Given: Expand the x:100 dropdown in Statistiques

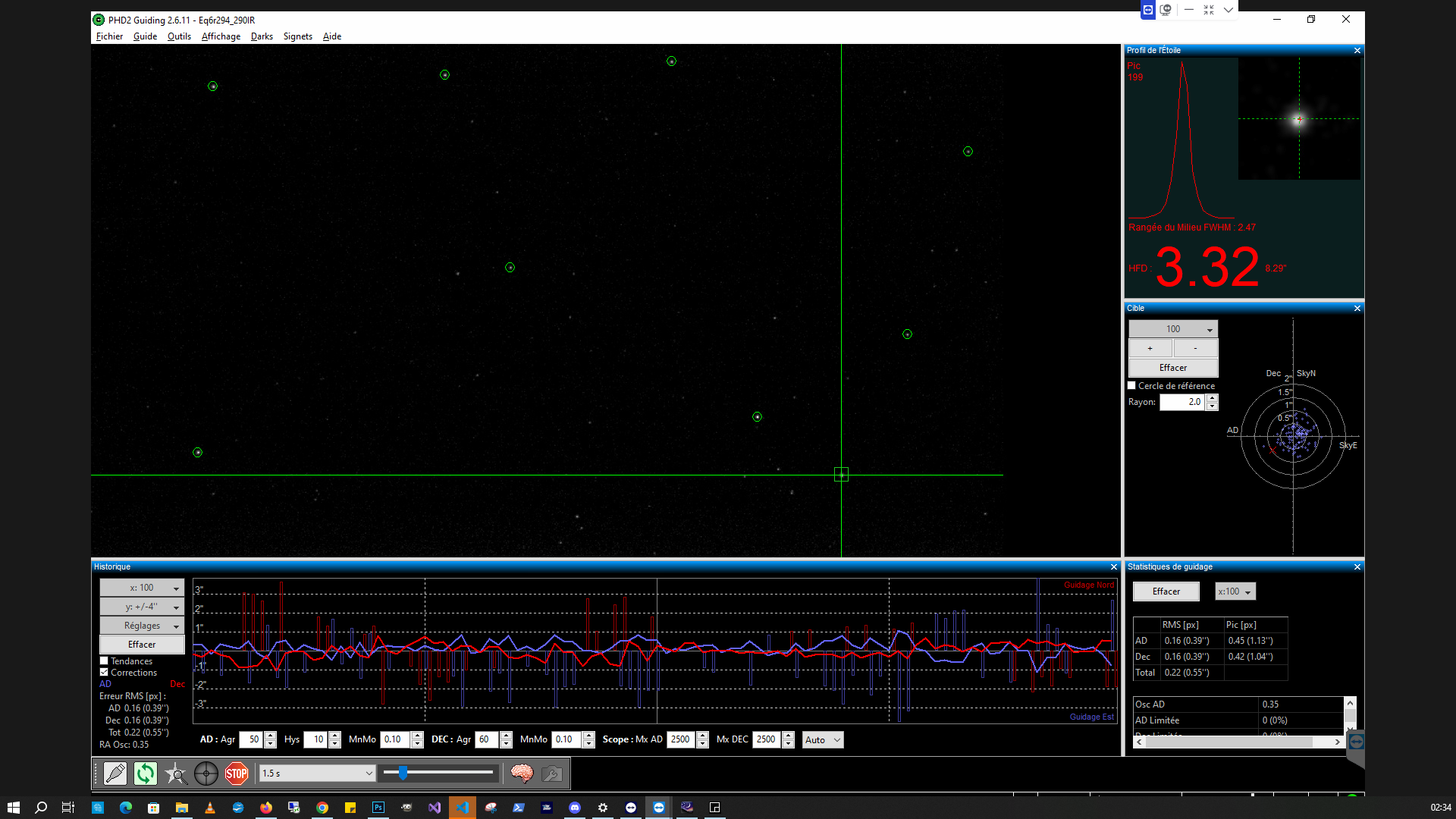Looking at the screenshot, I should 1235,591.
